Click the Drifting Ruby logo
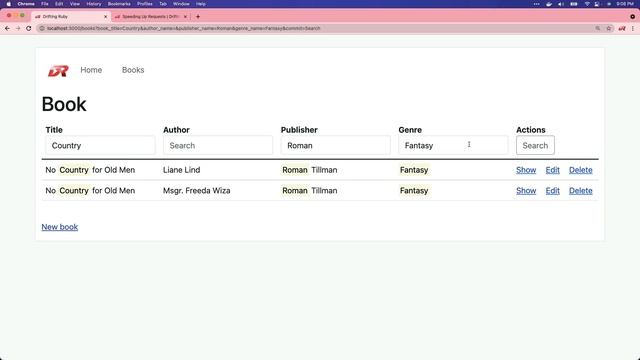This screenshot has height=360, width=640. tap(58, 71)
